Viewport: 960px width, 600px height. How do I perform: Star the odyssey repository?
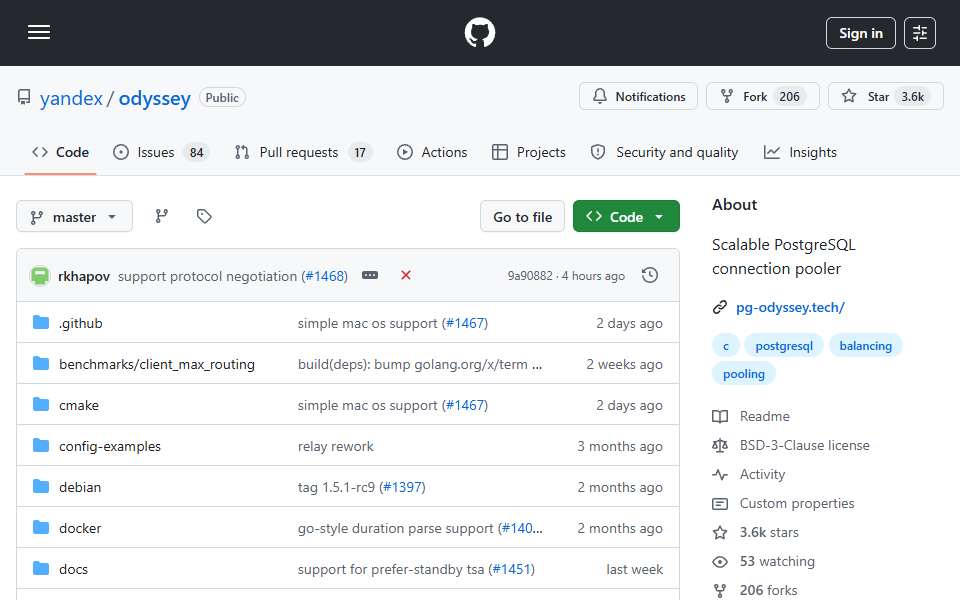coord(885,97)
